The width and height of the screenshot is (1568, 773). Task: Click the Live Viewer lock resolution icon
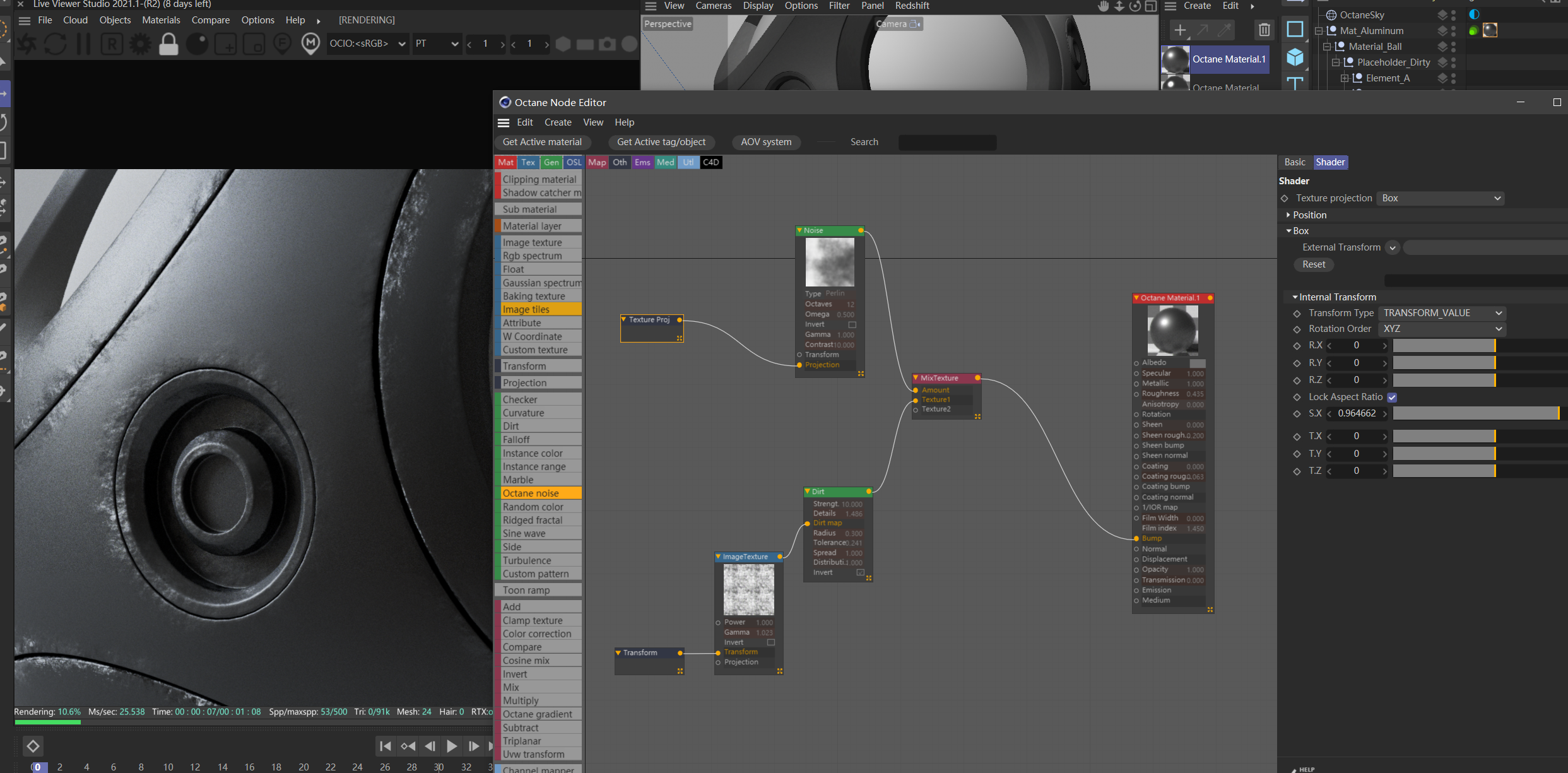[168, 44]
